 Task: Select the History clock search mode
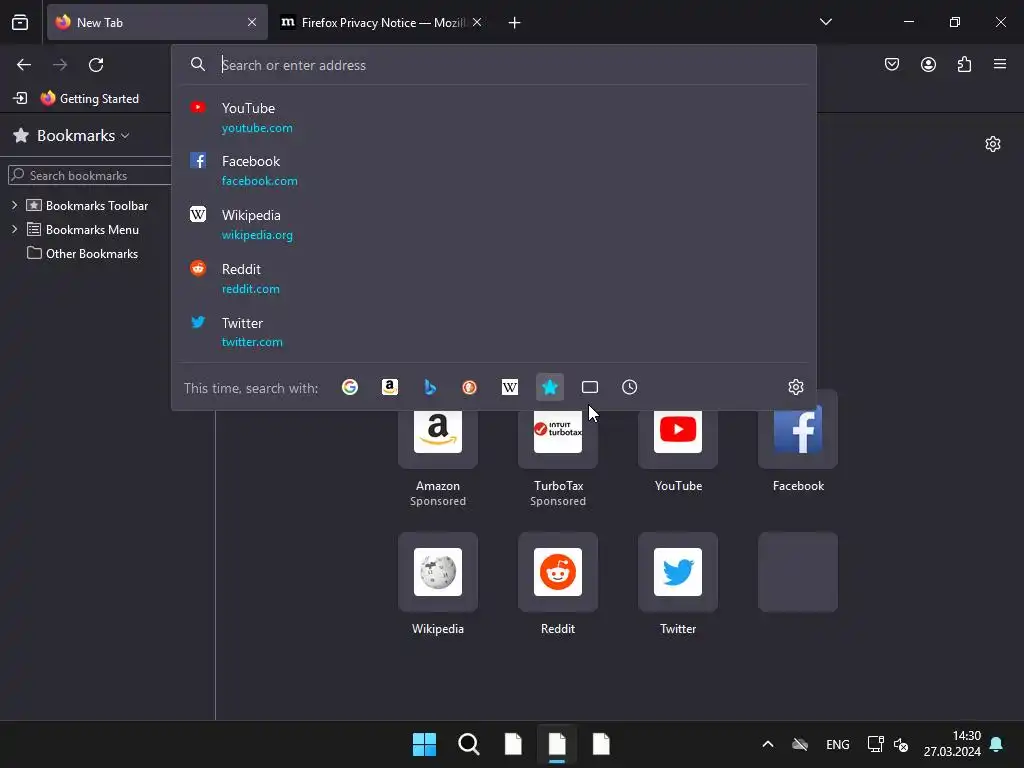pos(630,387)
